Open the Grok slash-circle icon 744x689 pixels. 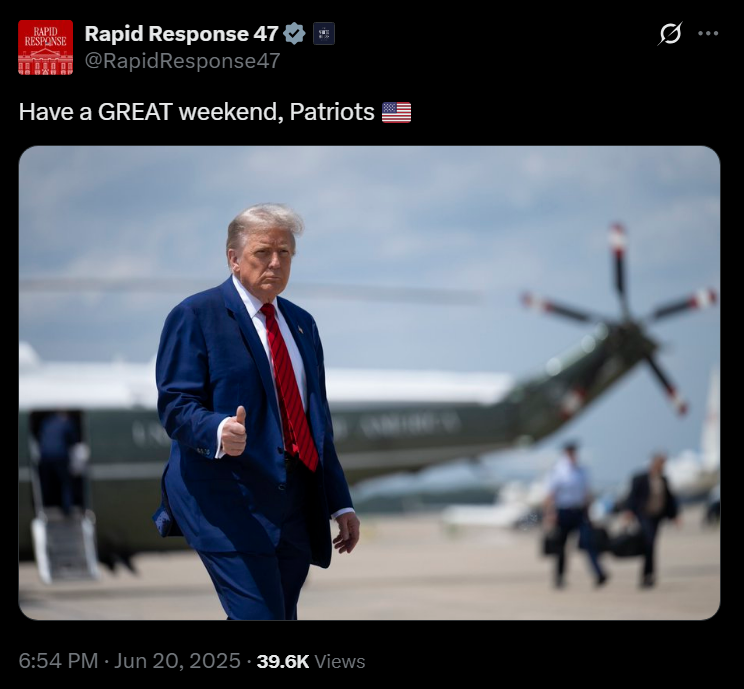pos(670,34)
